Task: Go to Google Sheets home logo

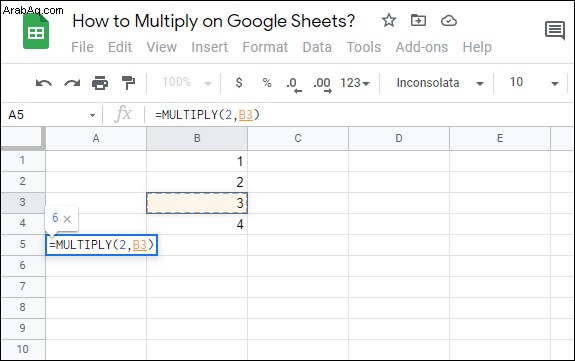Action: point(36,32)
